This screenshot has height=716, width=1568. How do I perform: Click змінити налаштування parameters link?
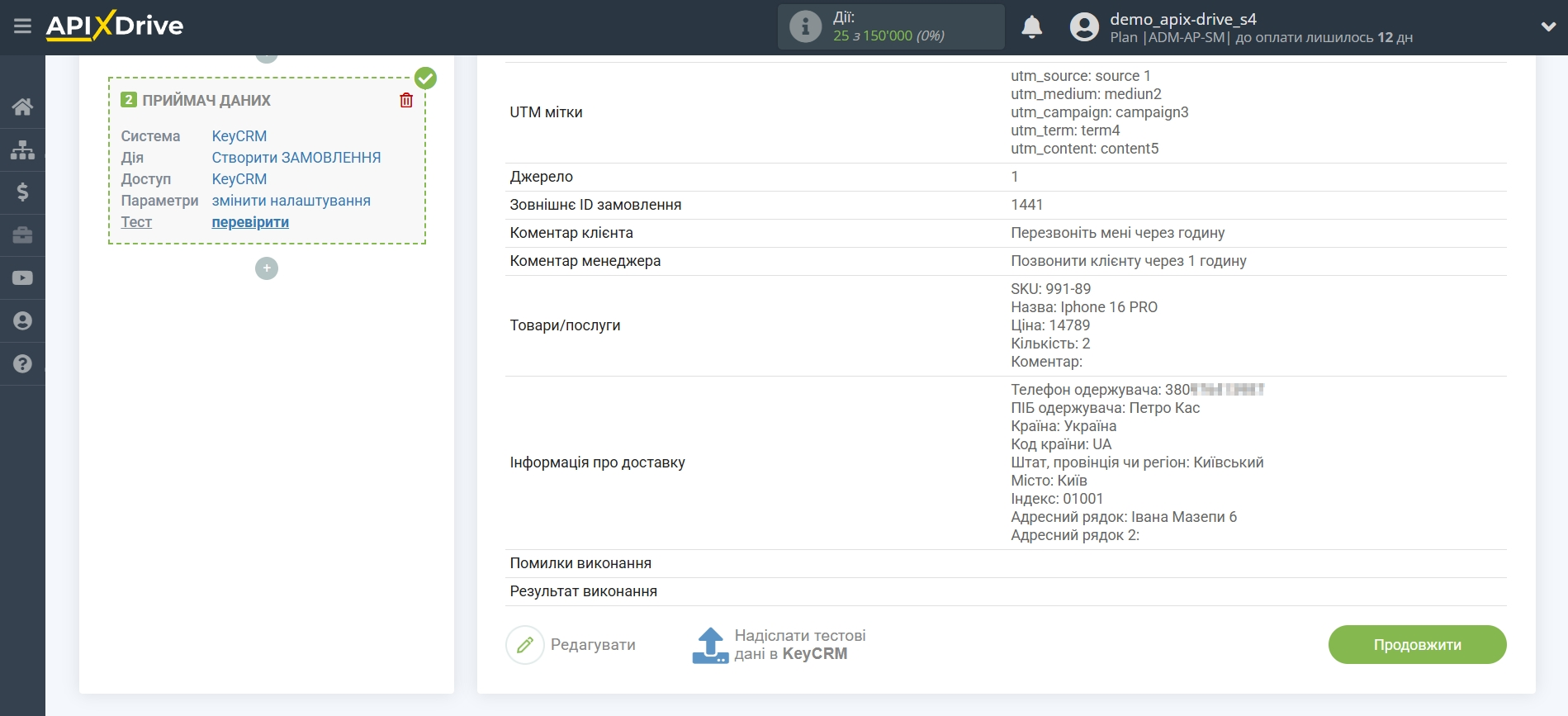291,201
